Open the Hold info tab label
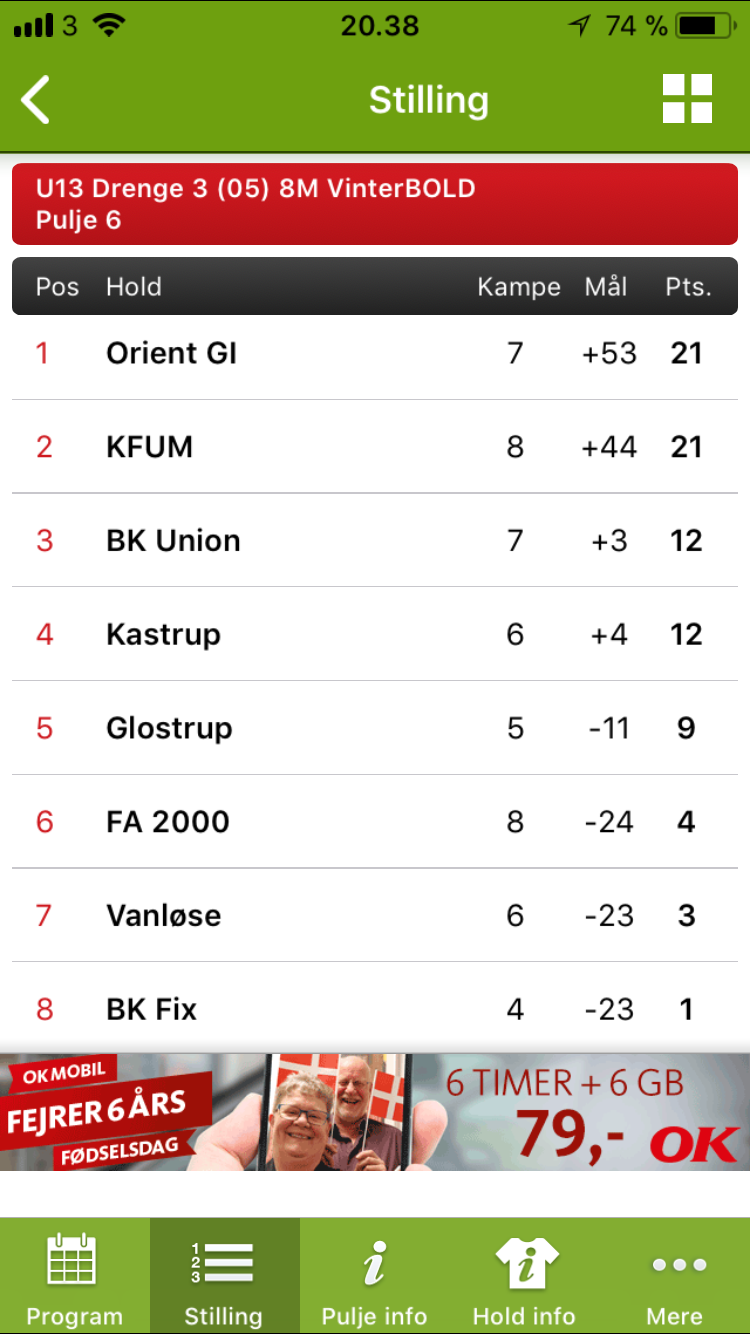The height and width of the screenshot is (1334, 750). pos(524,1316)
